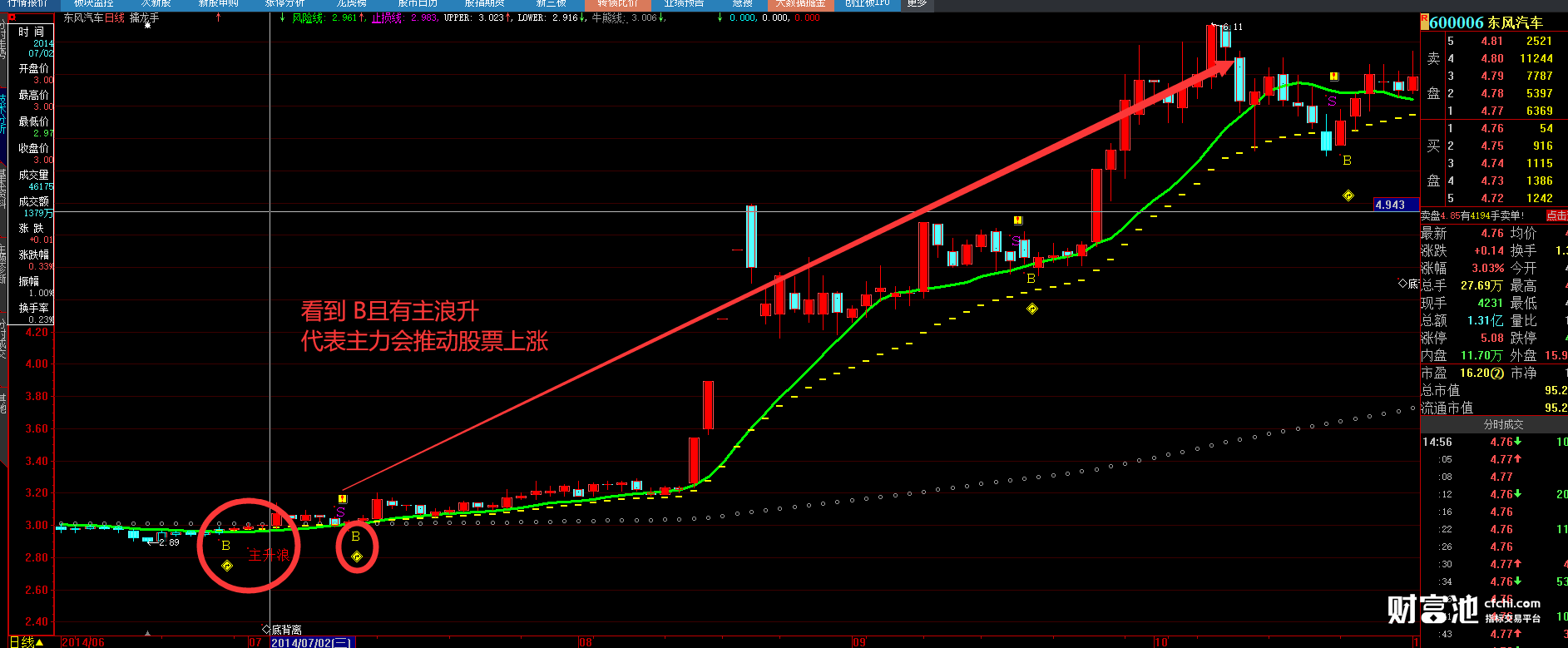
Task: Click the 东风汽车日线 chart title
Action: 94,17
